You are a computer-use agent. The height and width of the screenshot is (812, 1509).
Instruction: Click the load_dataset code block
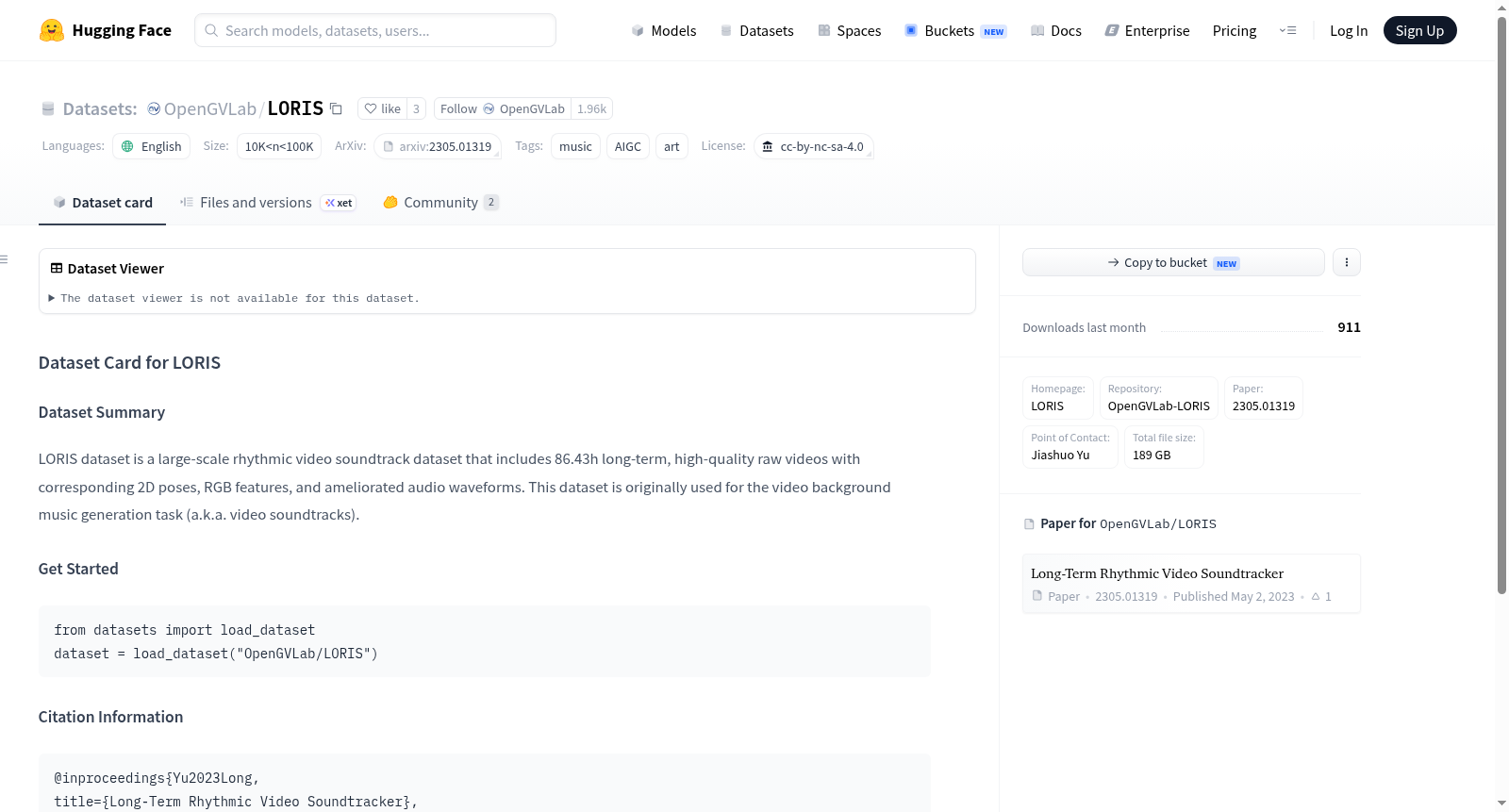[x=485, y=641]
